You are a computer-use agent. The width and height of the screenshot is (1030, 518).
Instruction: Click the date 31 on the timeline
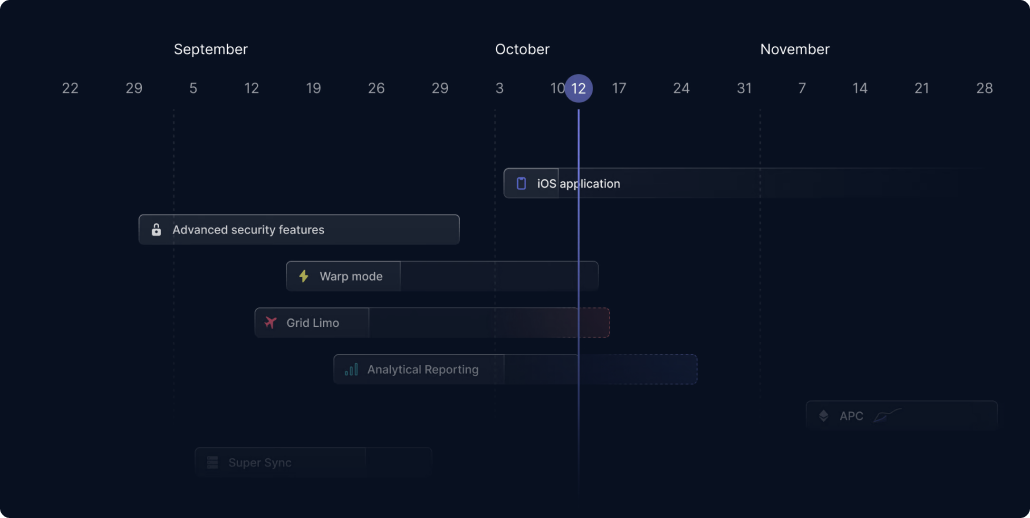click(744, 88)
